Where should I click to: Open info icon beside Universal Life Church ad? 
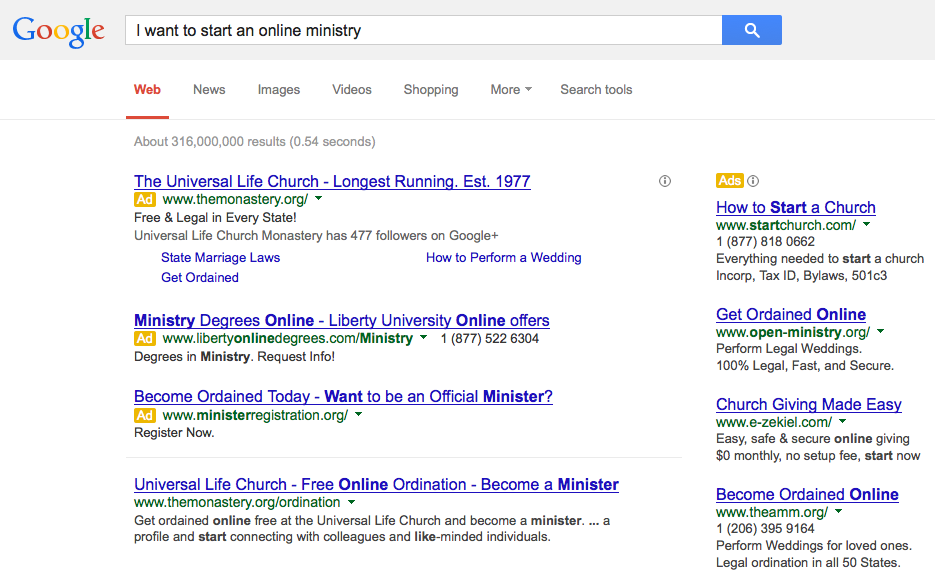click(x=665, y=181)
